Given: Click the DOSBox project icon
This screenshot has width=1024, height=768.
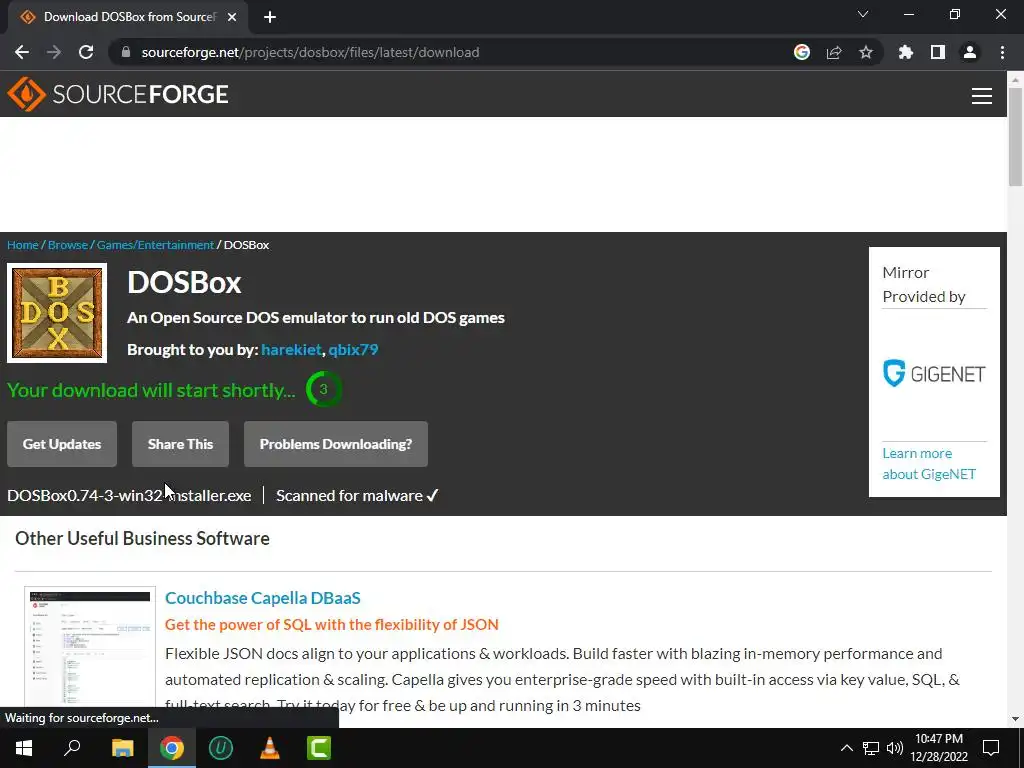Looking at the screenshot, I should click(x=57, y=313).
